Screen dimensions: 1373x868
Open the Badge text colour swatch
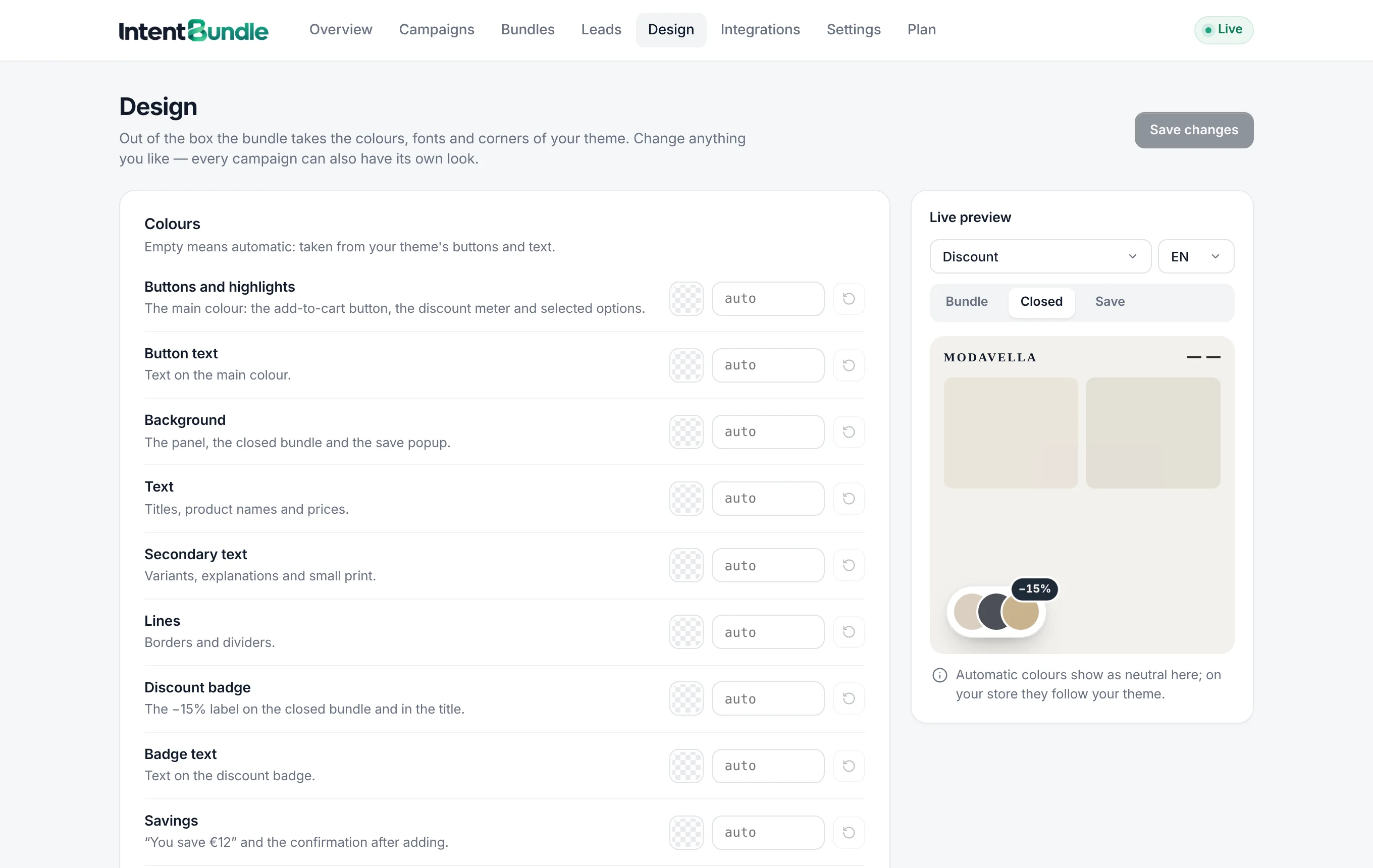click(686, 766)
